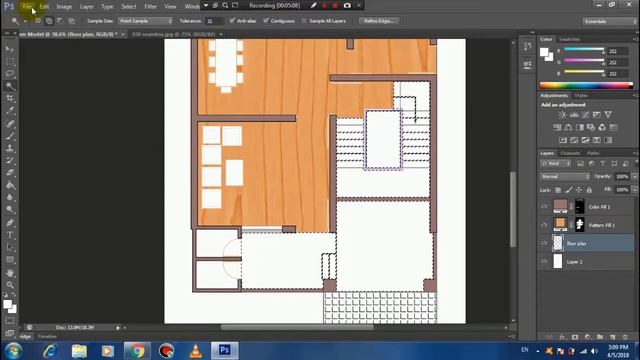This screenshot has width=640, height=360.
Task: Toggle the Contiguous checkbox
Action: (x=266, y=20)
